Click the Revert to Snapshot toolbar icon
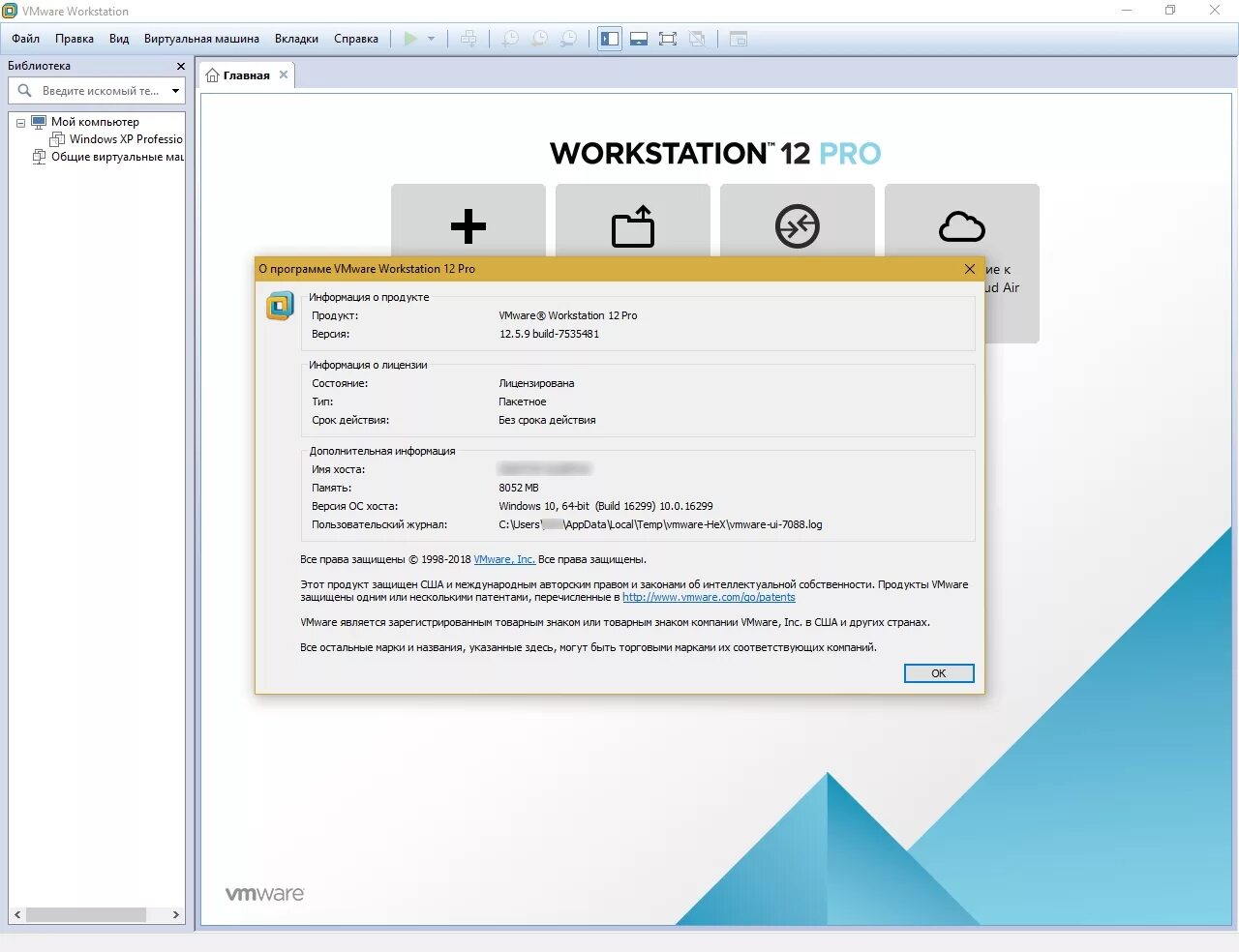The width and height of the screenshot is (1239, 952). pyautogui.click(x=539, y=39)
